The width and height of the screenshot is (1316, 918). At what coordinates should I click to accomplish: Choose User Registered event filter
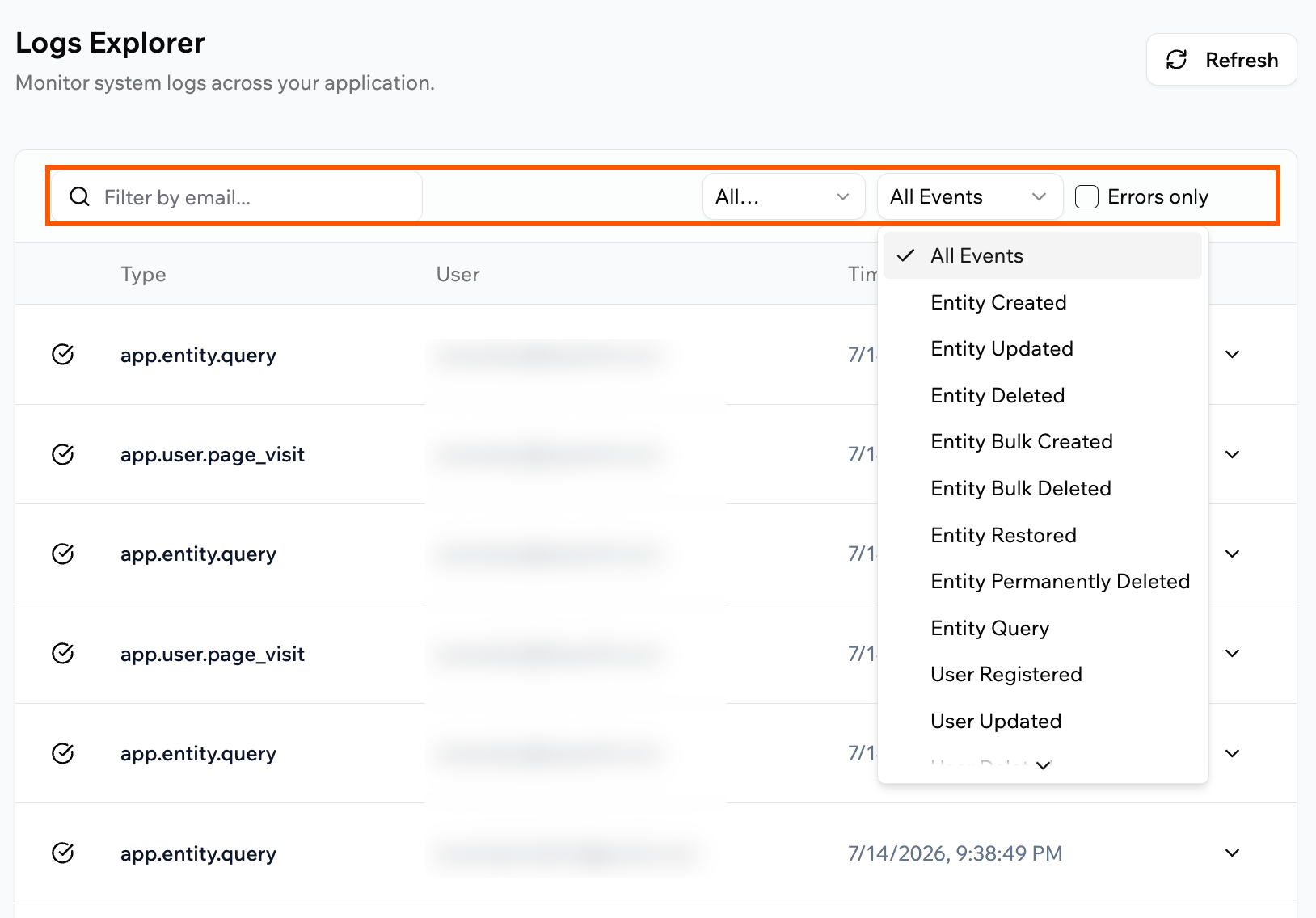[x=1042, y=675]
